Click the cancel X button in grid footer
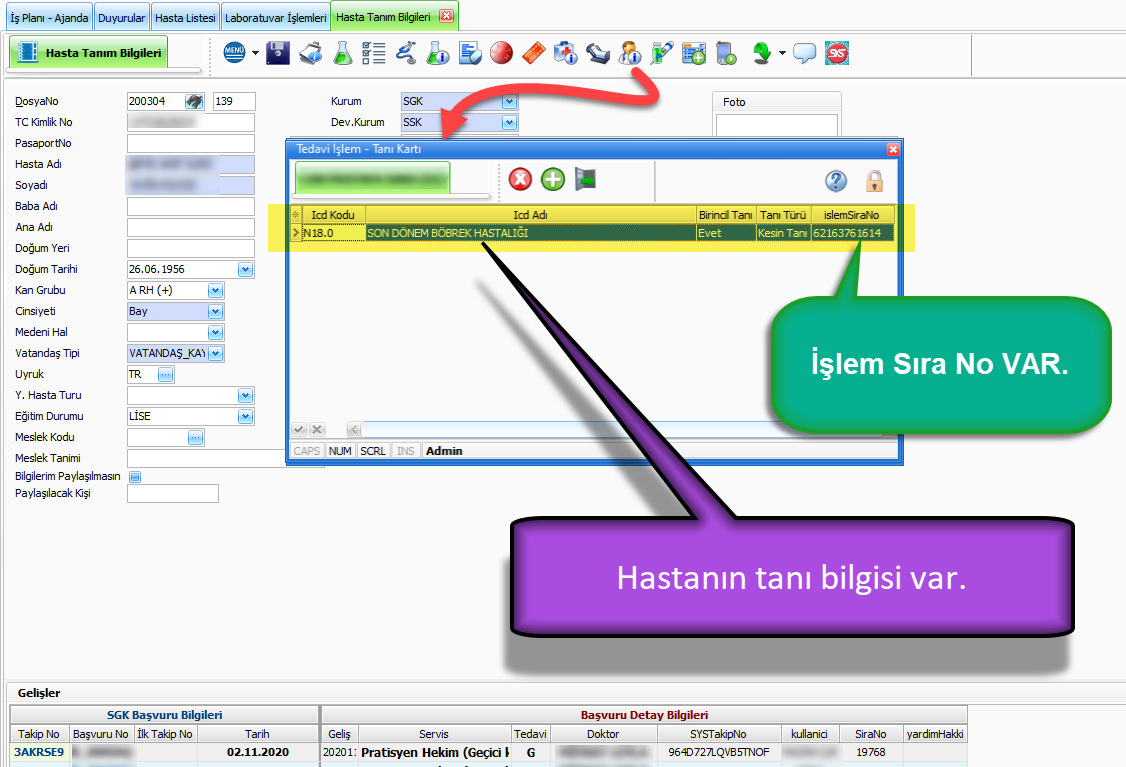1126x767 pixels. click(x=317, y=429)
